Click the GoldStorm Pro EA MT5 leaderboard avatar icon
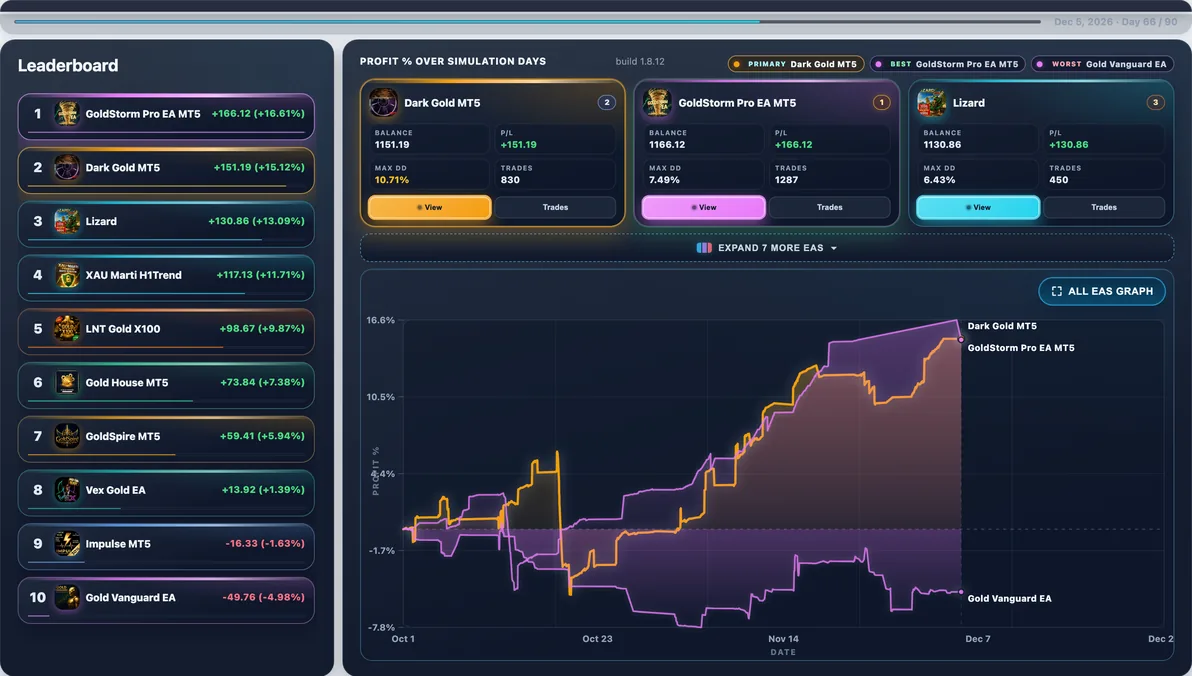 (67, 114)
